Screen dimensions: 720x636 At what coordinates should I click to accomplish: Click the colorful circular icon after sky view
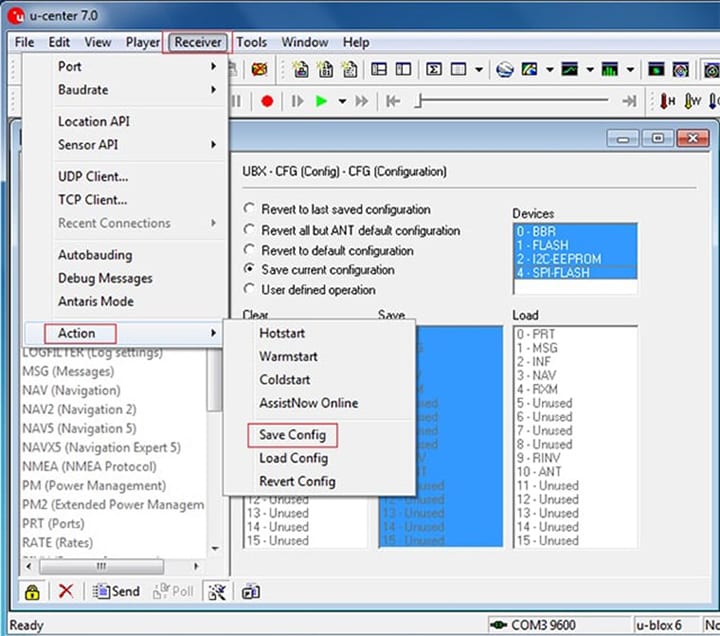point(681,69)
